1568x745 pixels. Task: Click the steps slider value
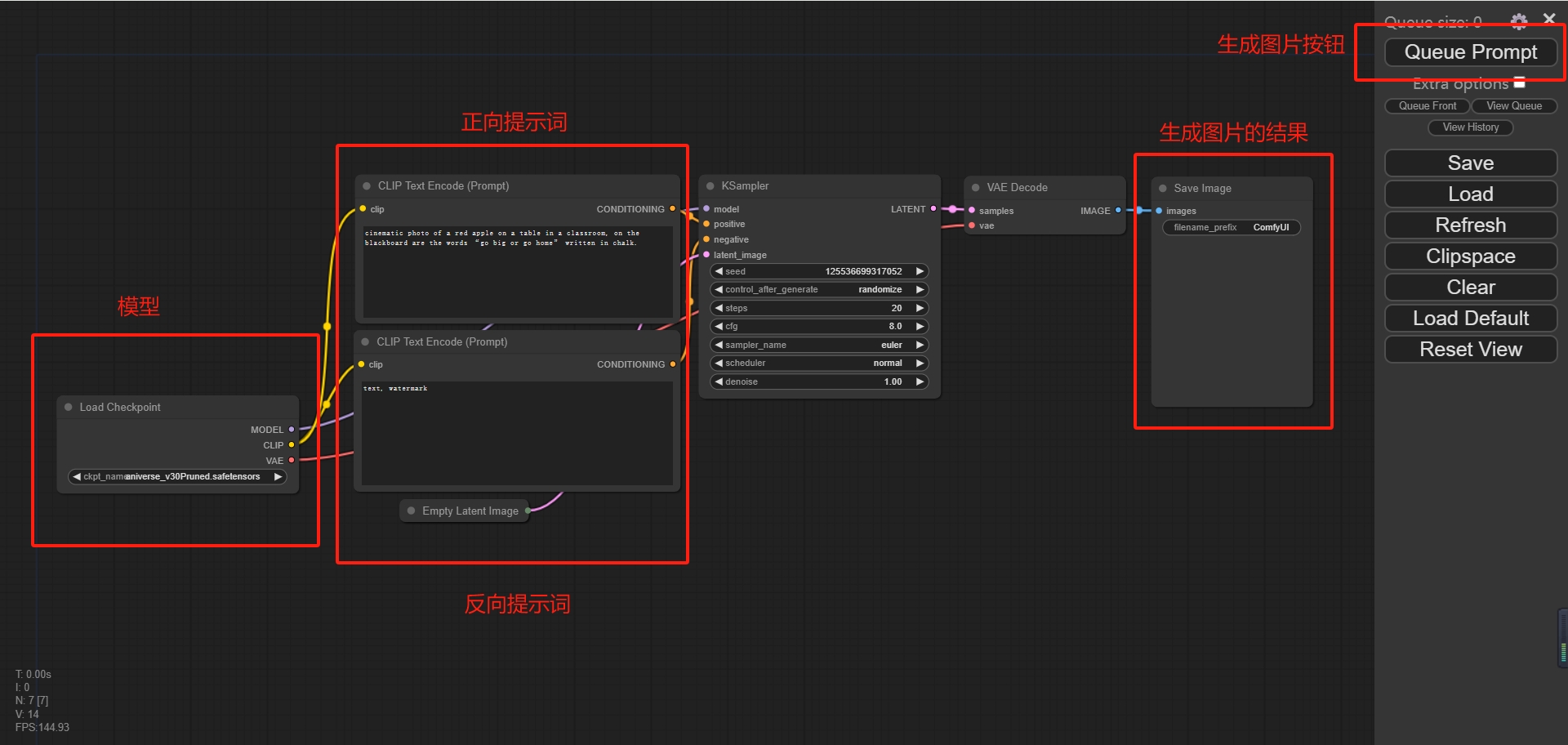click(820, 308)
